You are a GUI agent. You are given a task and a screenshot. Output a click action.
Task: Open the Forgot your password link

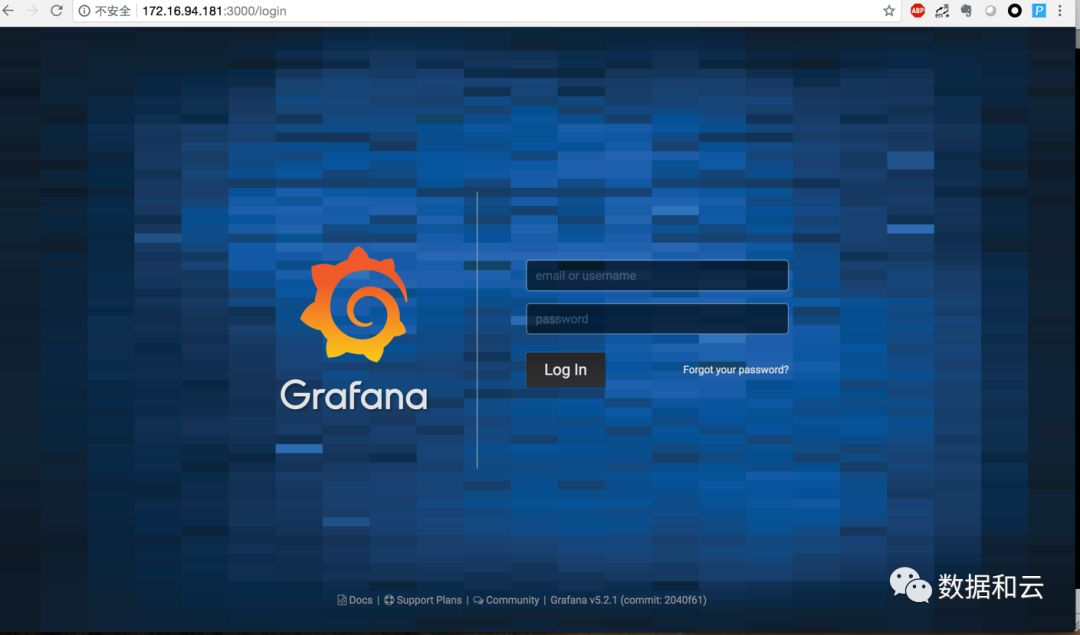736,370
